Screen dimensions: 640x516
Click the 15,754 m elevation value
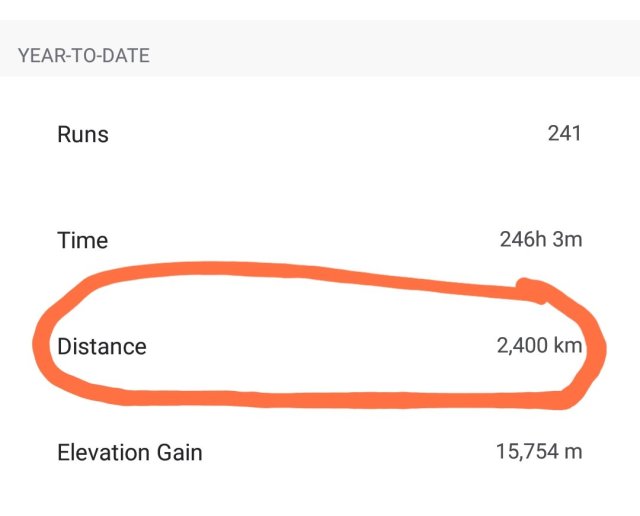(538, 452)
